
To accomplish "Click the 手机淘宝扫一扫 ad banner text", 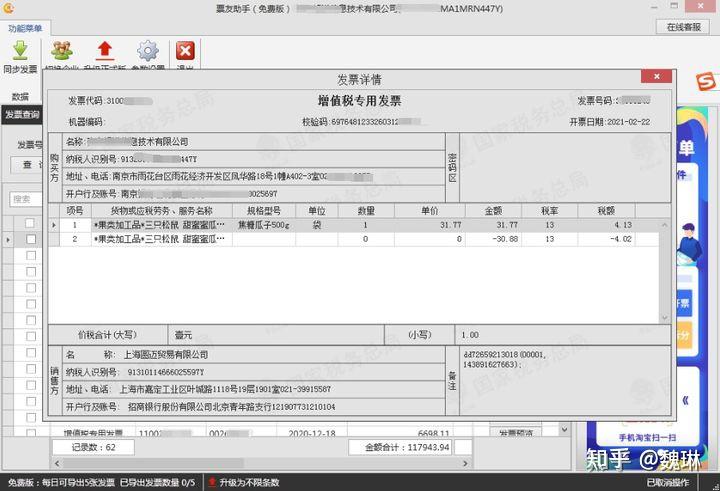I will coord(647,437).
